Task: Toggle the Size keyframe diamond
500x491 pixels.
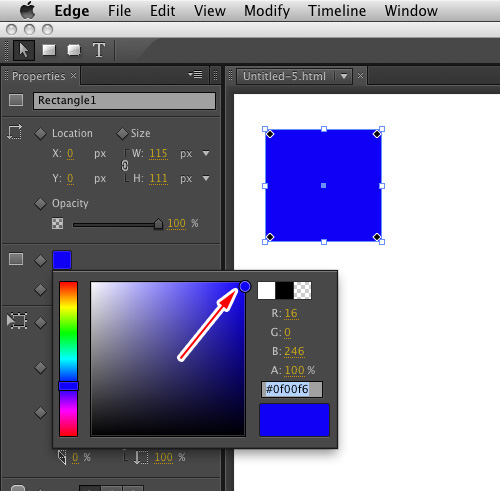Action: (x=122, y=134)
